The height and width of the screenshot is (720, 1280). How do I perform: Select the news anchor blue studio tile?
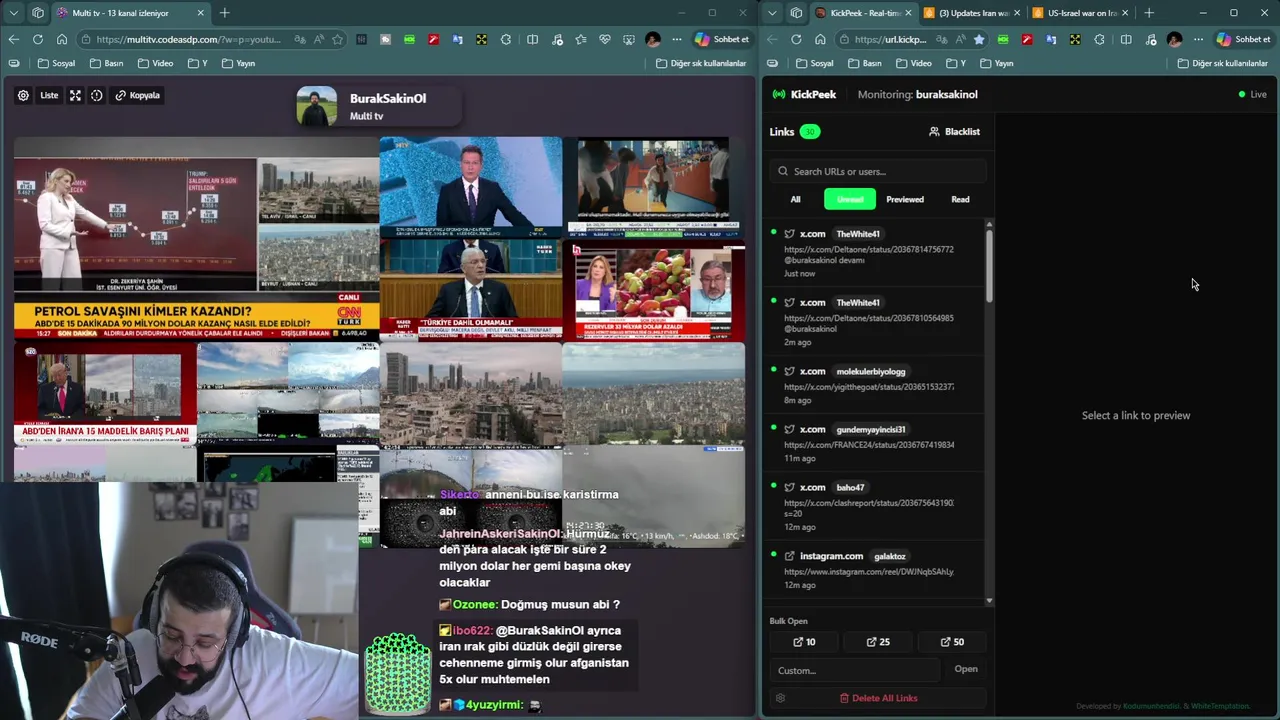click(471, 186)
